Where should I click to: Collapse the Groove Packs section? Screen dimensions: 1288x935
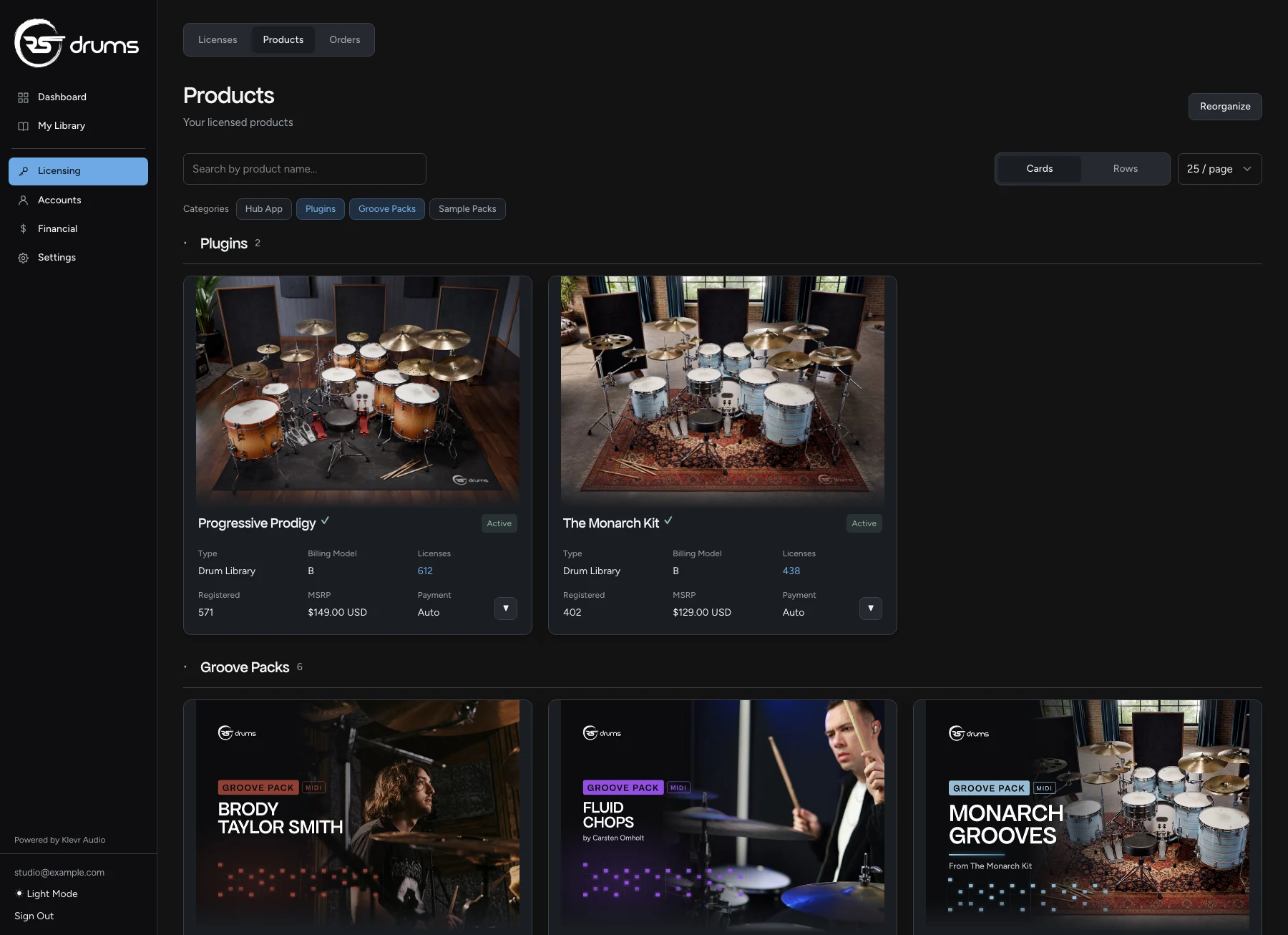(x=185, y=667)
